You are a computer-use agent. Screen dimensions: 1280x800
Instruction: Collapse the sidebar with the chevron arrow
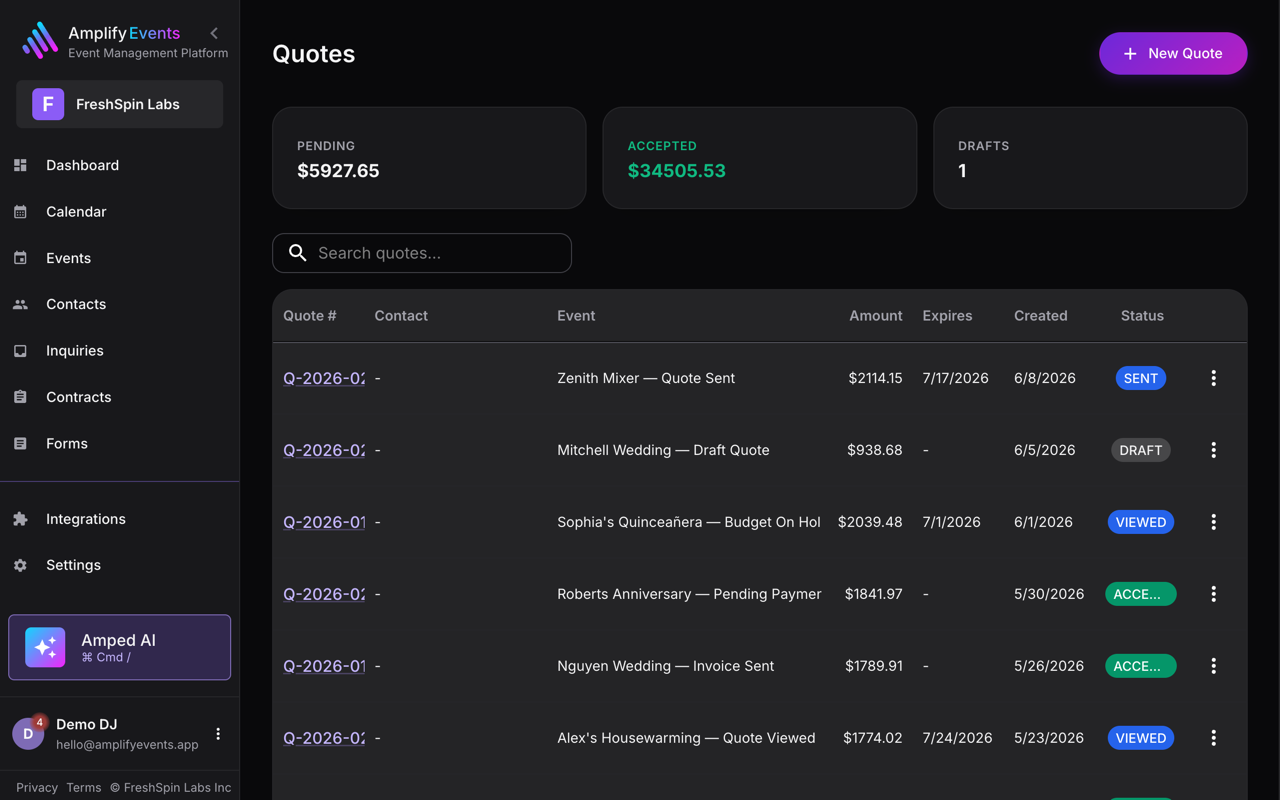coord(214,33)
